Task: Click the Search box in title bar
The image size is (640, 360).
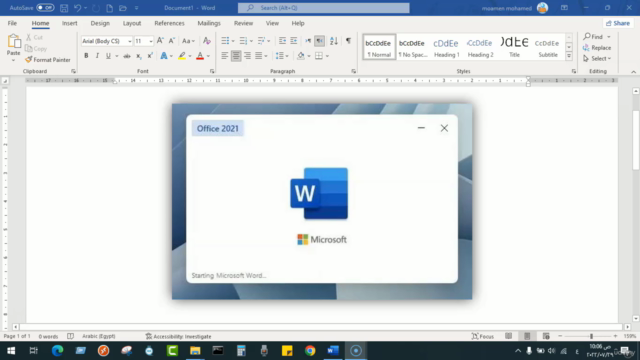Action: coord(324,8)
